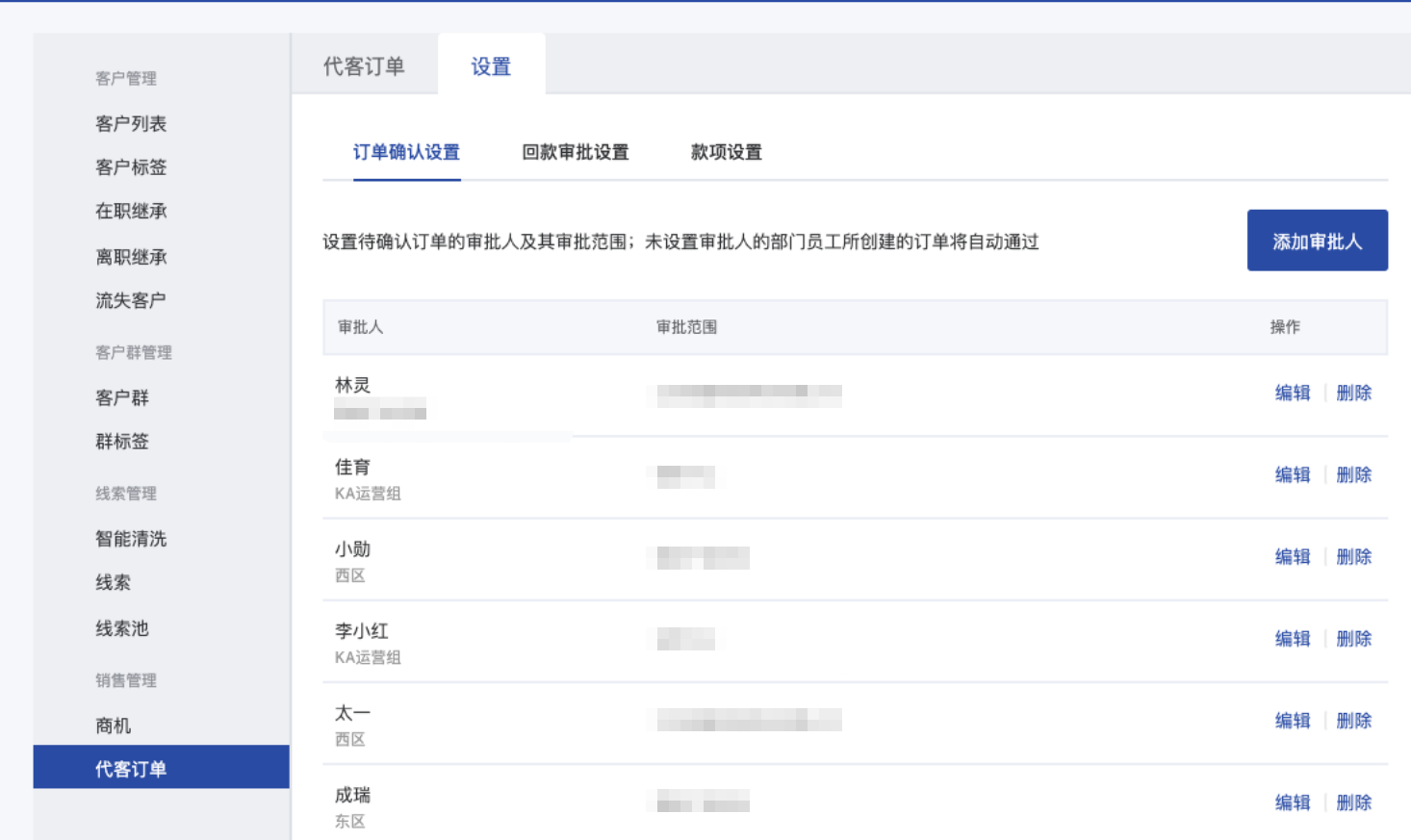The image size is (1411, 840).
Task: Delete the approver 佳育 row
Action: 1354,474
